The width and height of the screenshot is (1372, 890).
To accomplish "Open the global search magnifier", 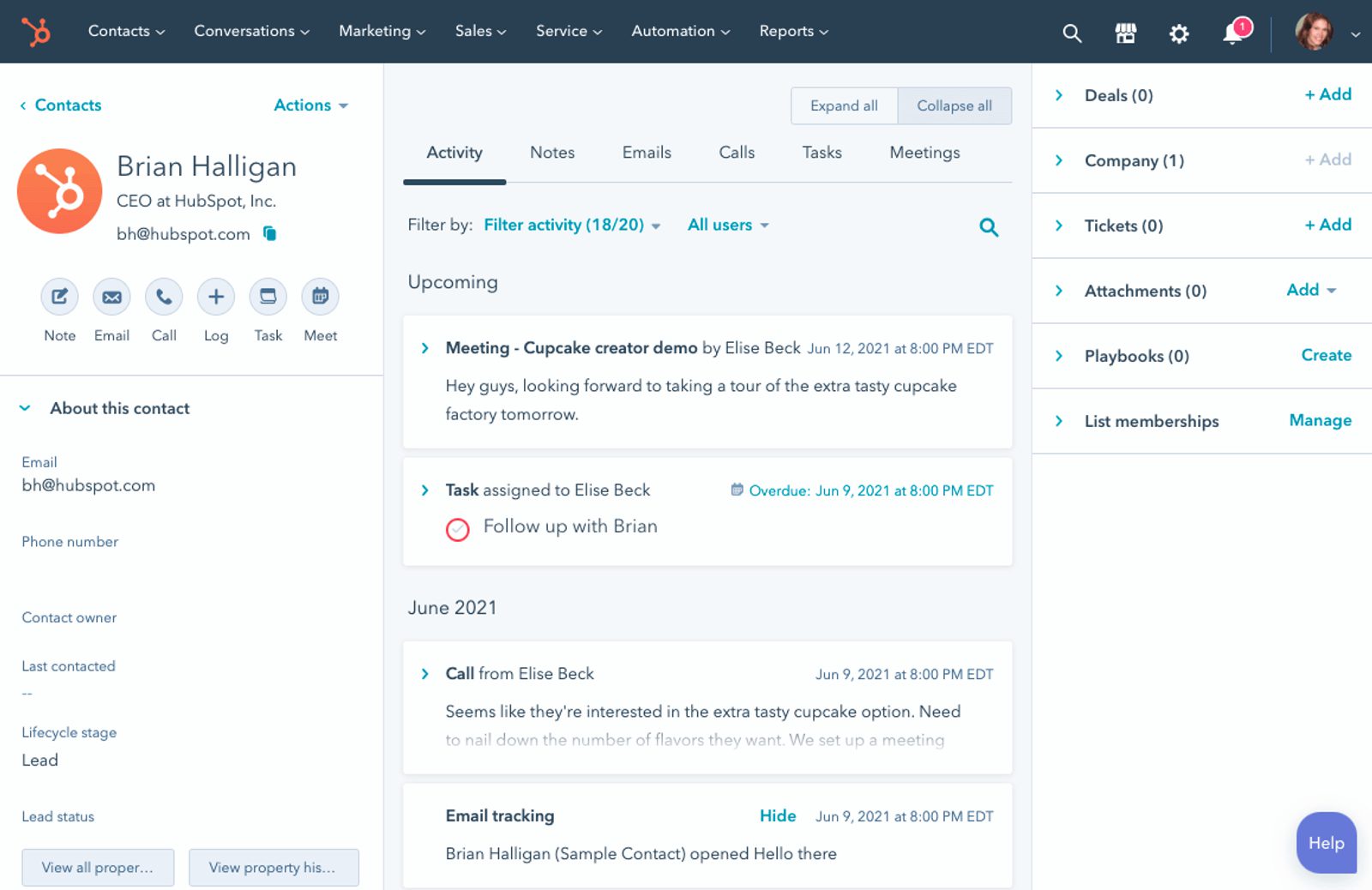I will point(1071,33).
